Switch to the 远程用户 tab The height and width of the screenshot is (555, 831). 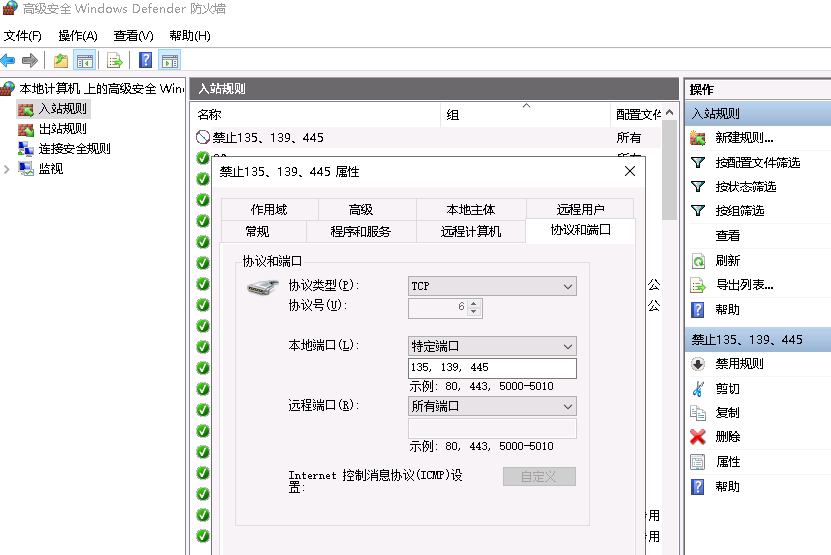(x=580, y=209)
